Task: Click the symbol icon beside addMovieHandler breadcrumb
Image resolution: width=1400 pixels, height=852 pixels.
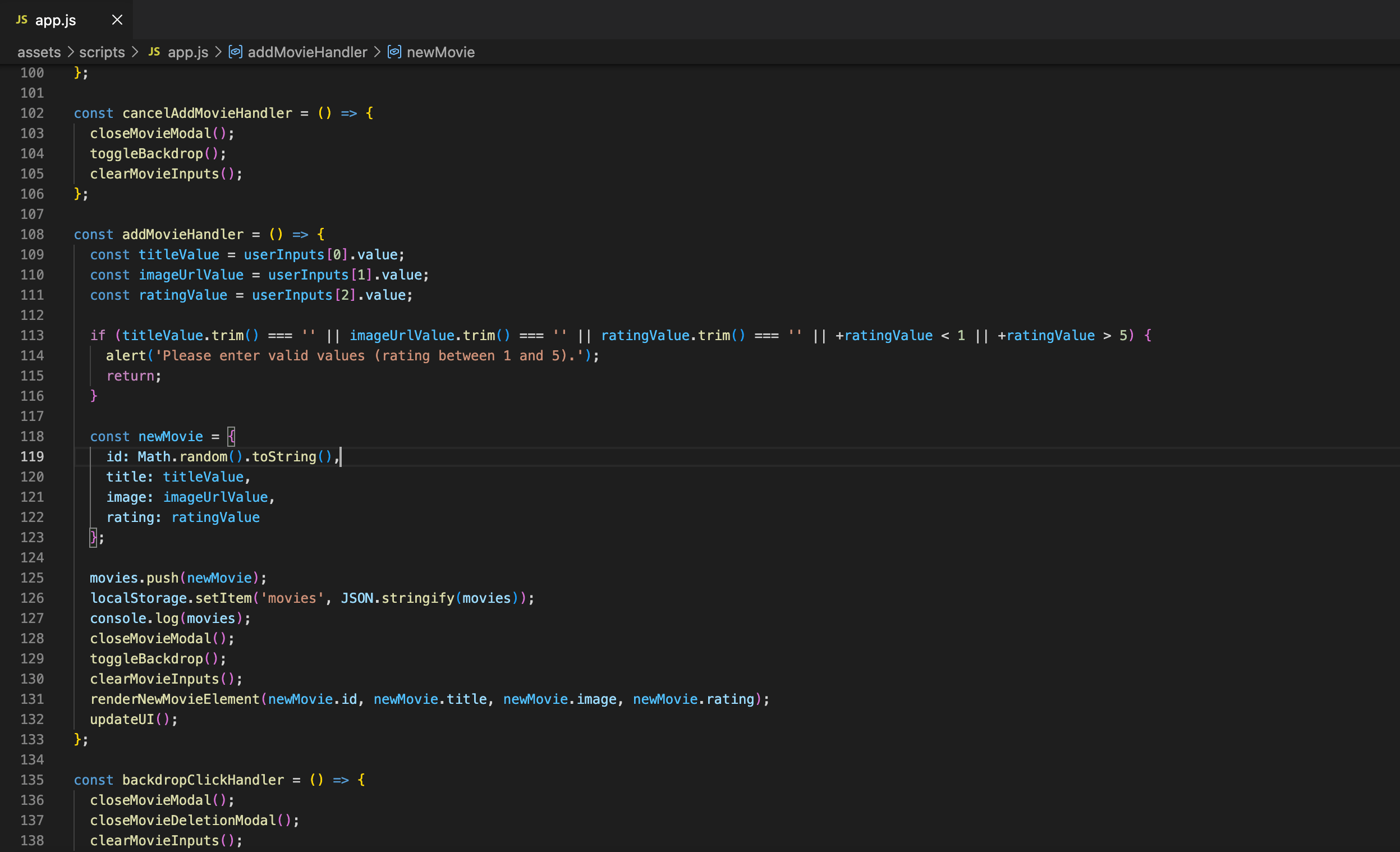Action: coord(235,52)
